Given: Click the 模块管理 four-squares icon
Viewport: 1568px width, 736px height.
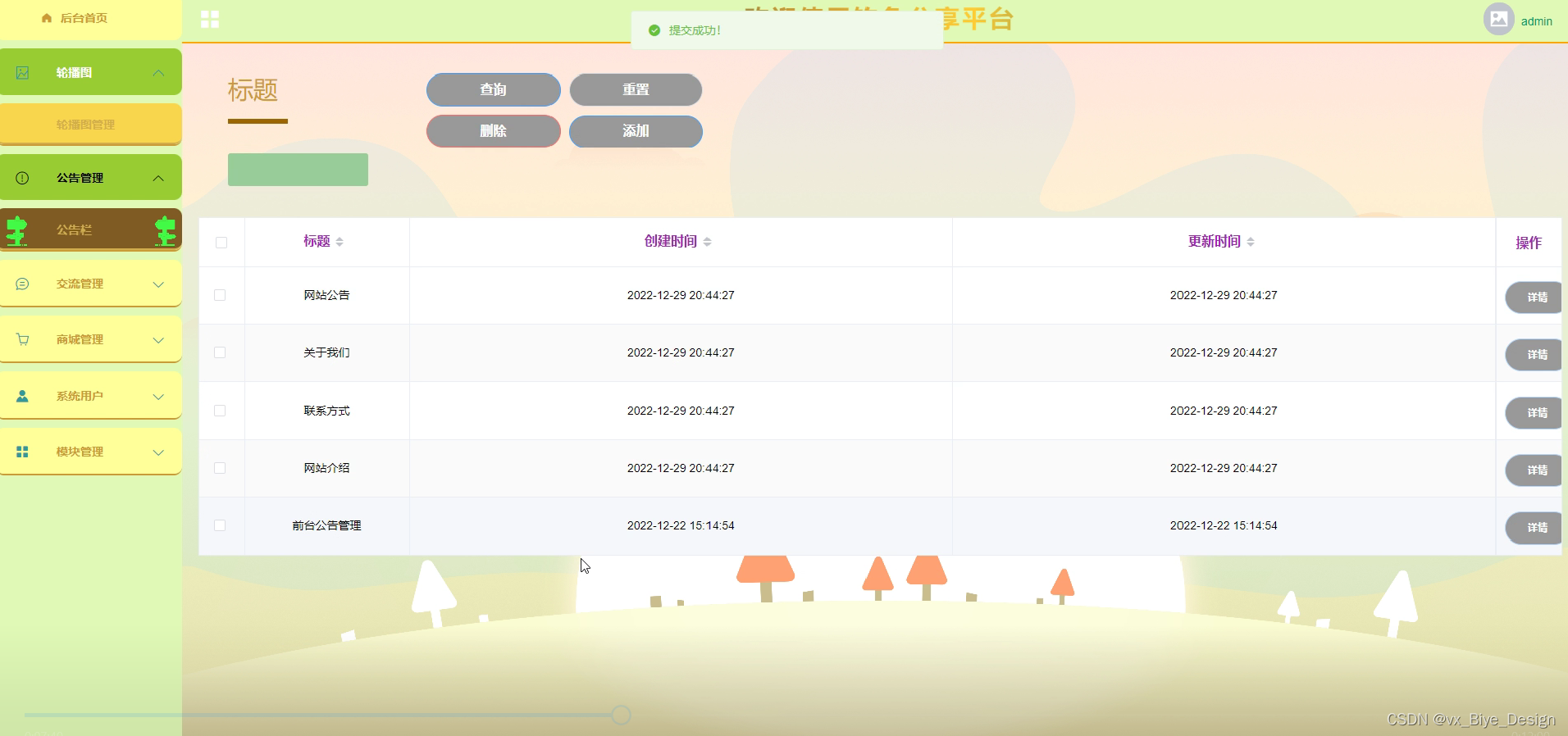Looking at the screenshot, I should coord(22,452).
